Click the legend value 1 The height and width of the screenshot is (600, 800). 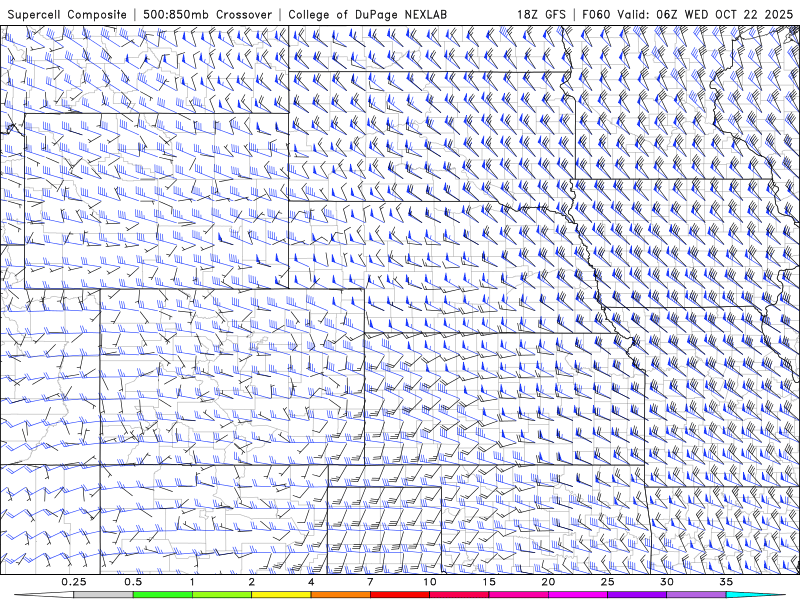pos(192,582)
